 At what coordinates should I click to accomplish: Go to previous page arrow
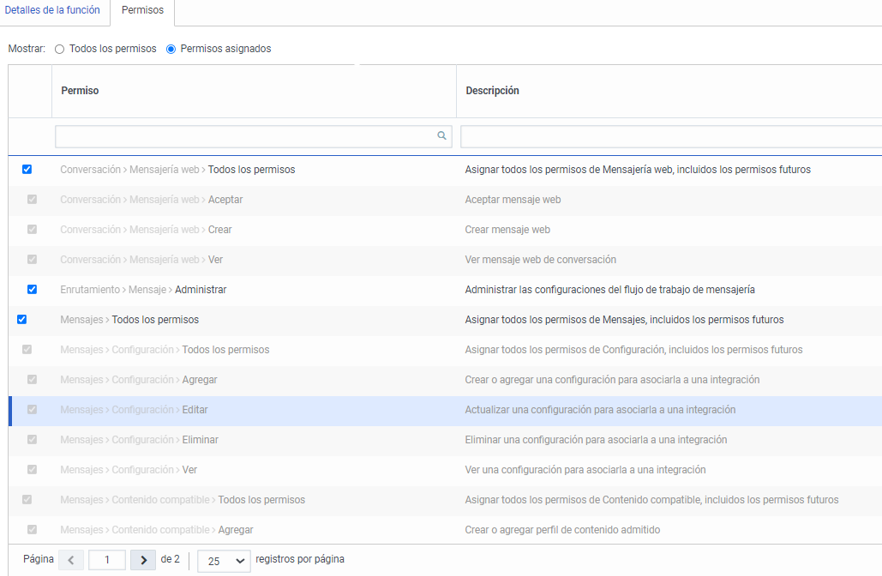71,560
